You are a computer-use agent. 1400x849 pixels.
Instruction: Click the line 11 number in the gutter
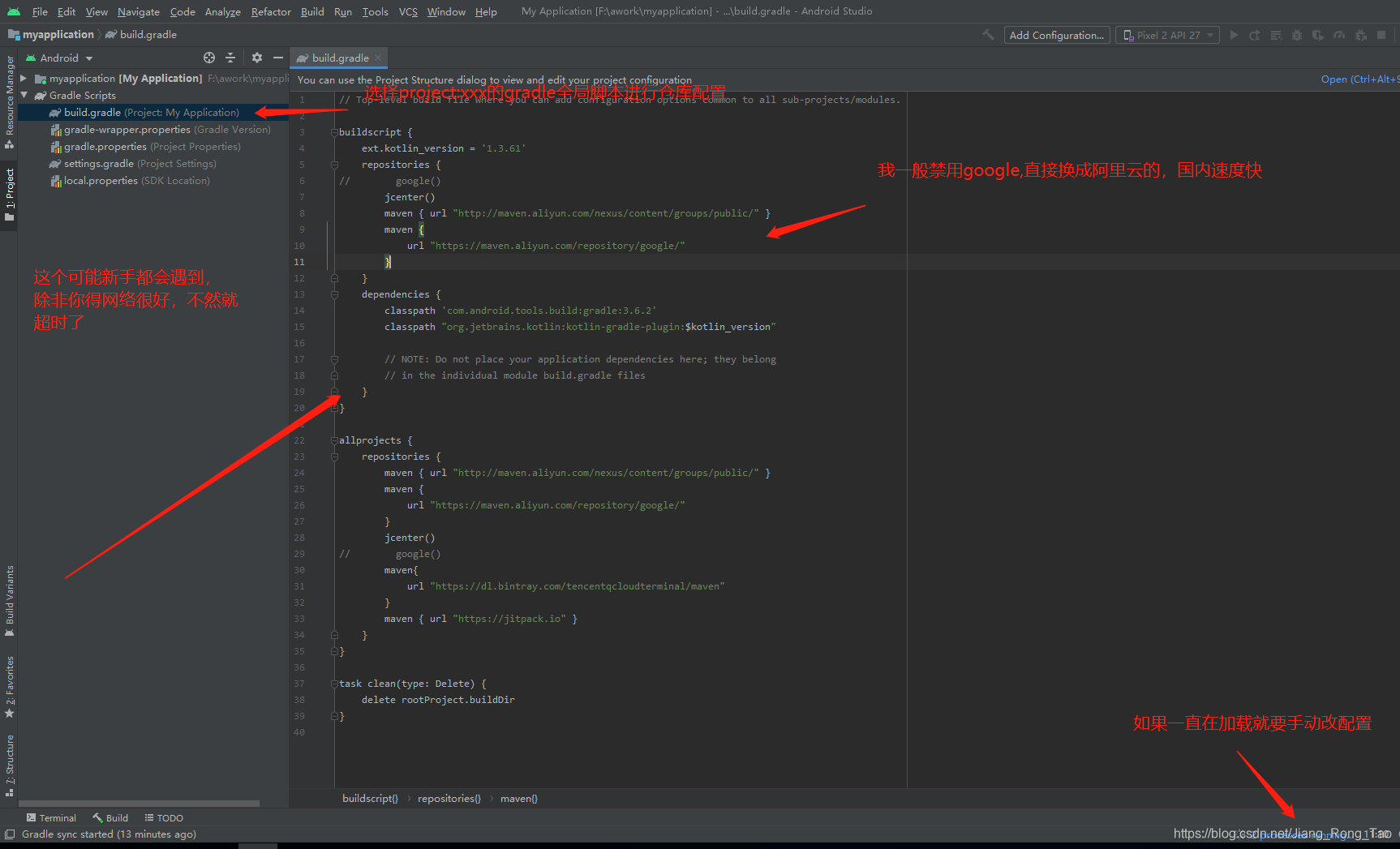tap(299, 262)
